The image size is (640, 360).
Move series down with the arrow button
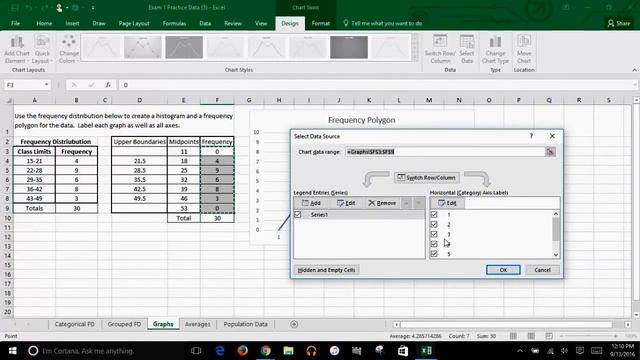pos(418,203)
